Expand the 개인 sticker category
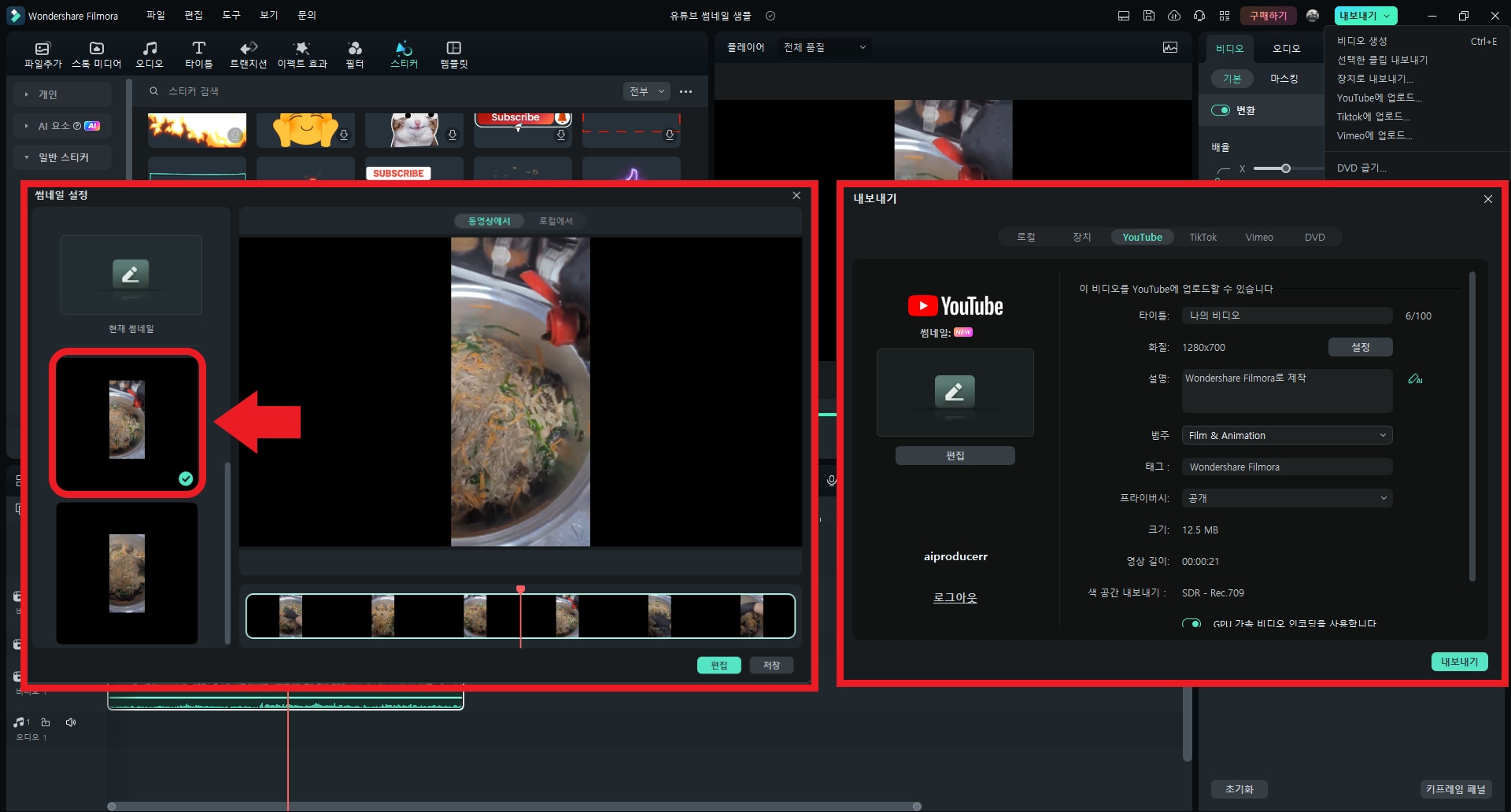Image resolution: width=1511 pixels, height=812 pixels. tap(62, 94)
